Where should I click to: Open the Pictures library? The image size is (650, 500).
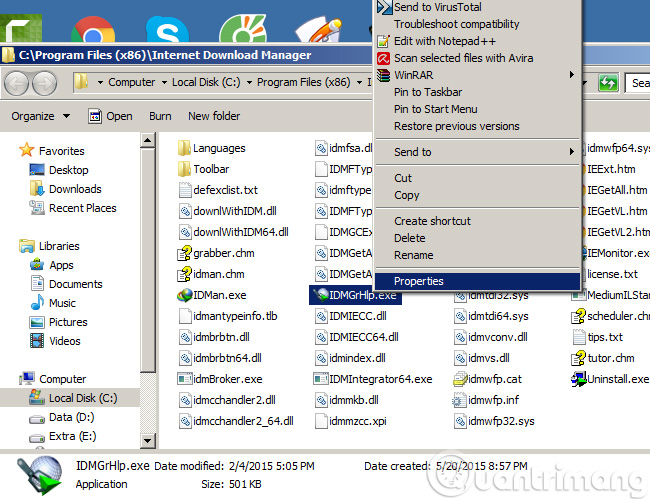pyautogui.click(x=58, y=322)
